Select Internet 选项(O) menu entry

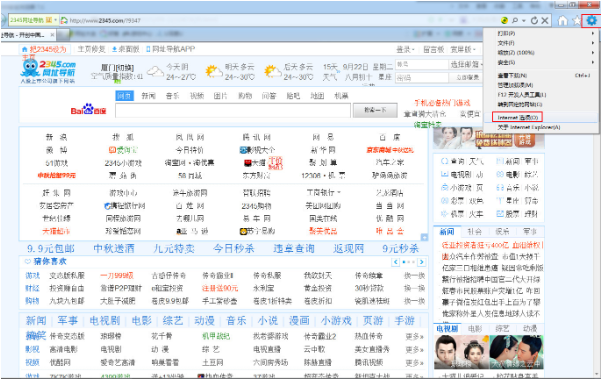point(517,117)
